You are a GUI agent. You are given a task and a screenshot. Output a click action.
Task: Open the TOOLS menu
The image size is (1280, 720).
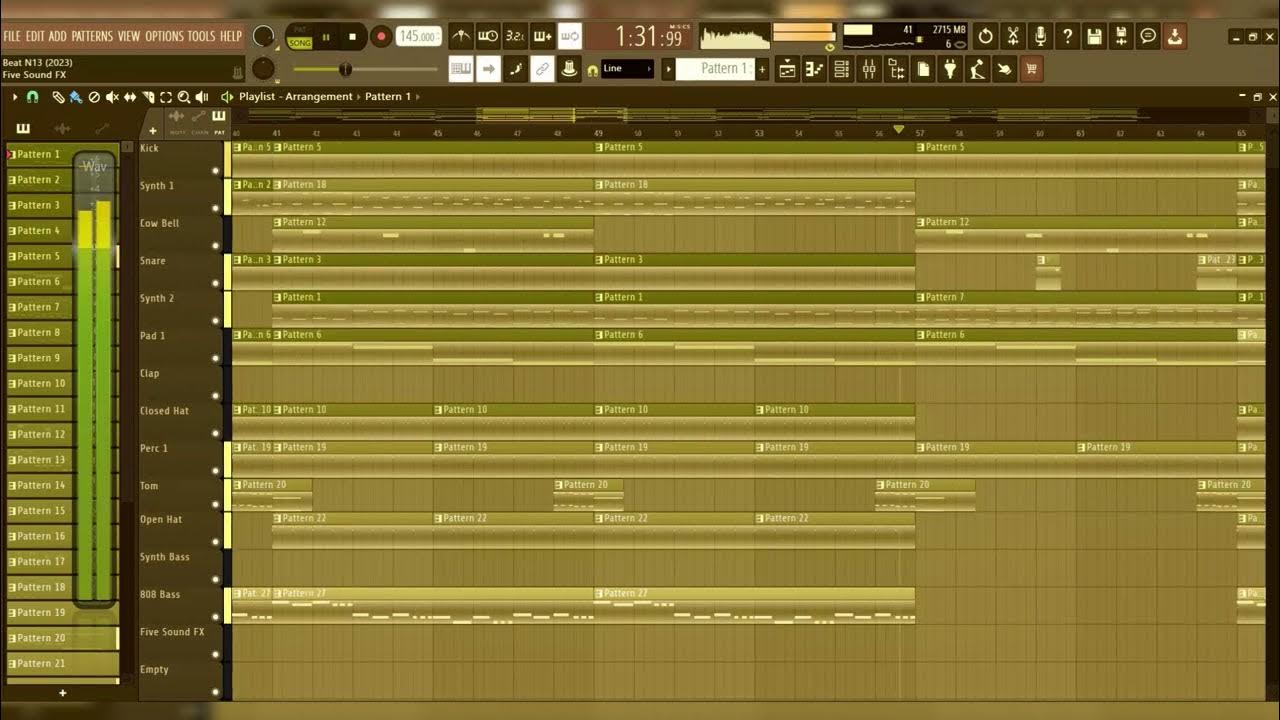coord(202,36)
